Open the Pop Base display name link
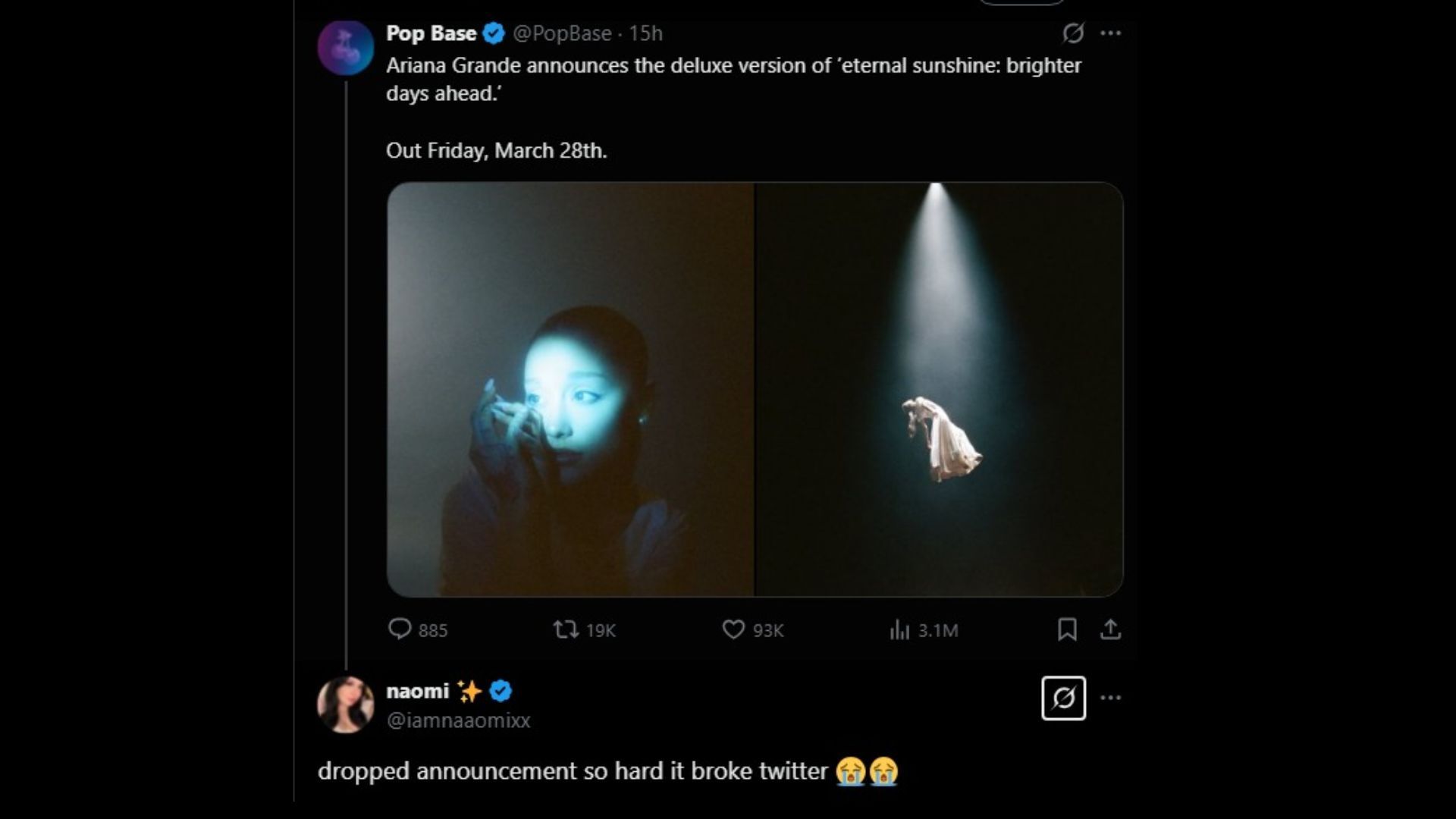This screenshot has width=1456, height=819. pyautogui.click(x=431, y=33)
